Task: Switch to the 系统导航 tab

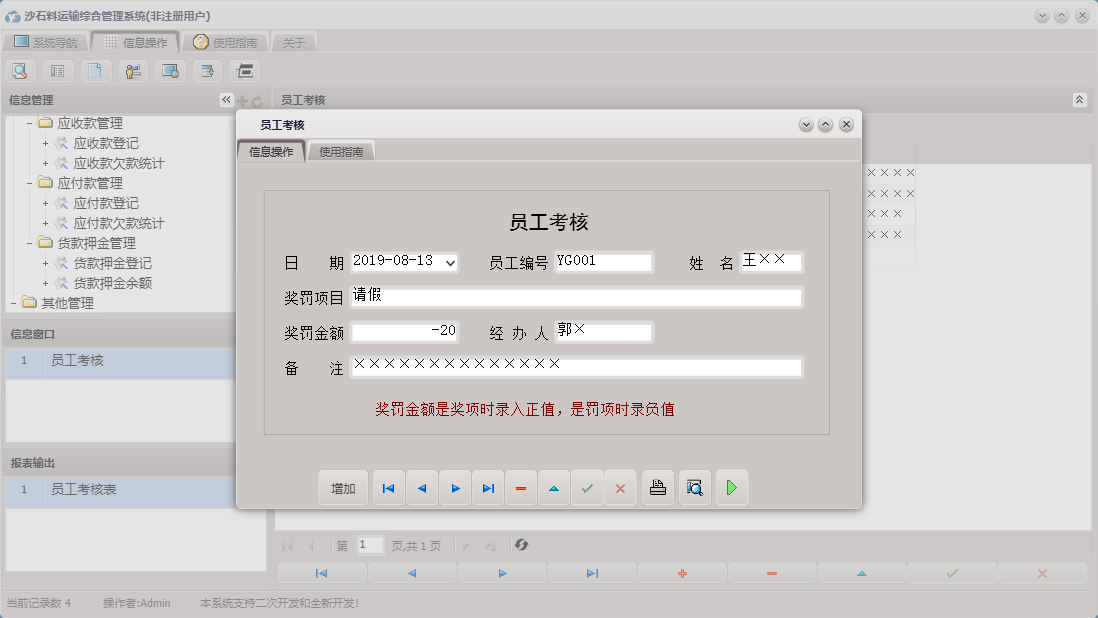Action: click(x=51, y=42)
